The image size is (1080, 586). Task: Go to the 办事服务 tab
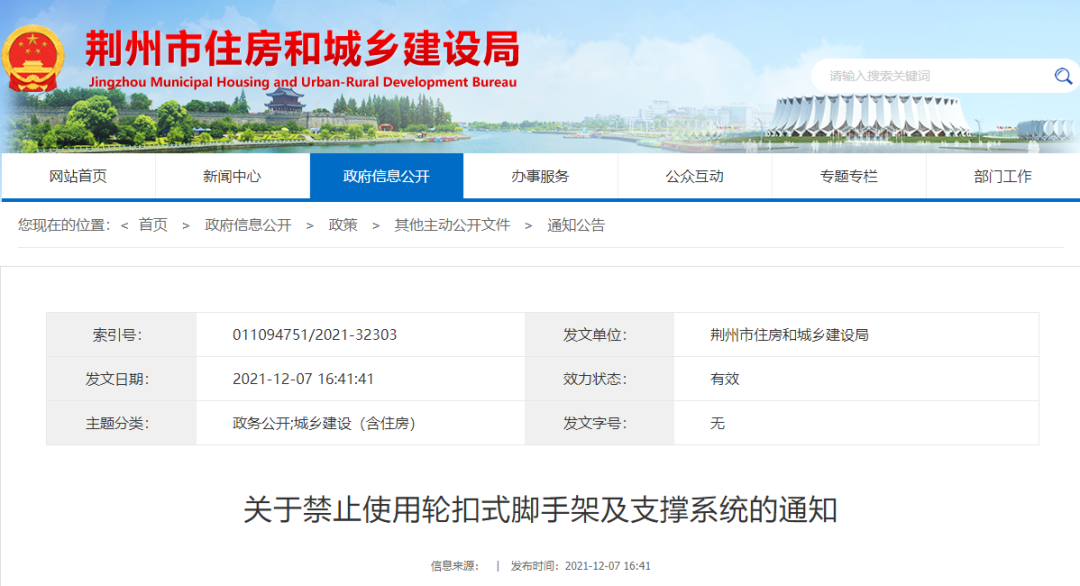coord(540,176)
